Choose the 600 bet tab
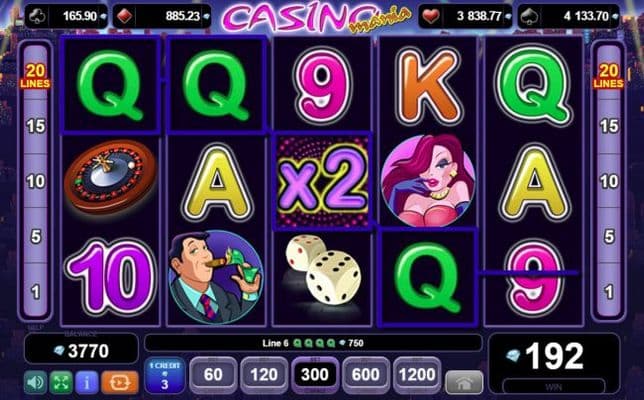This screenshot has width=644, height=400. click(366, 375)
